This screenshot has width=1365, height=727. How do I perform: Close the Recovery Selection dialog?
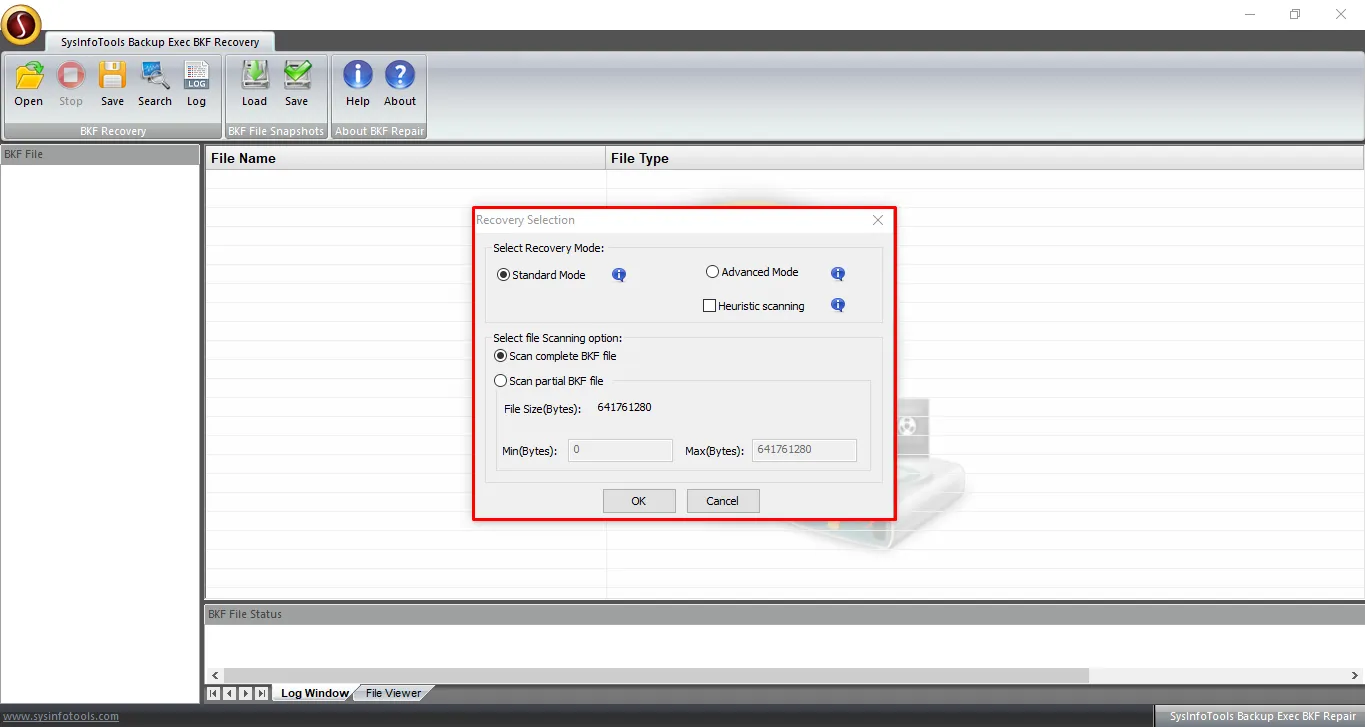click(878, 220)
